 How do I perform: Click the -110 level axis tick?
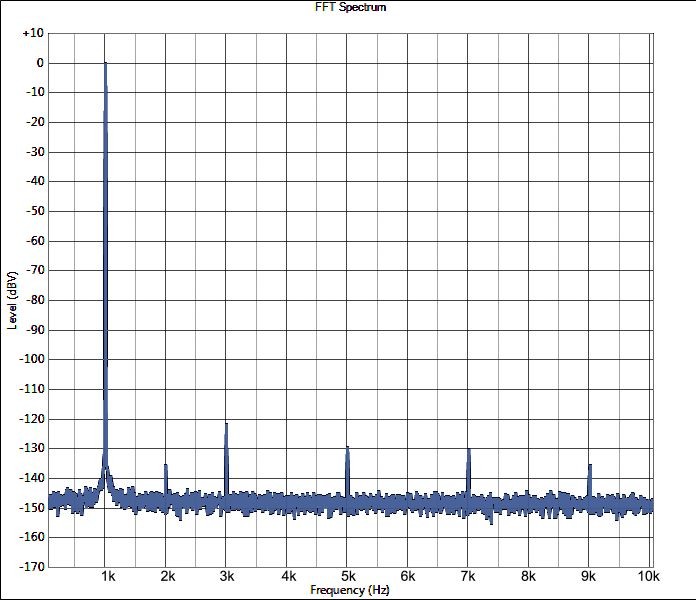click(32, 389)
